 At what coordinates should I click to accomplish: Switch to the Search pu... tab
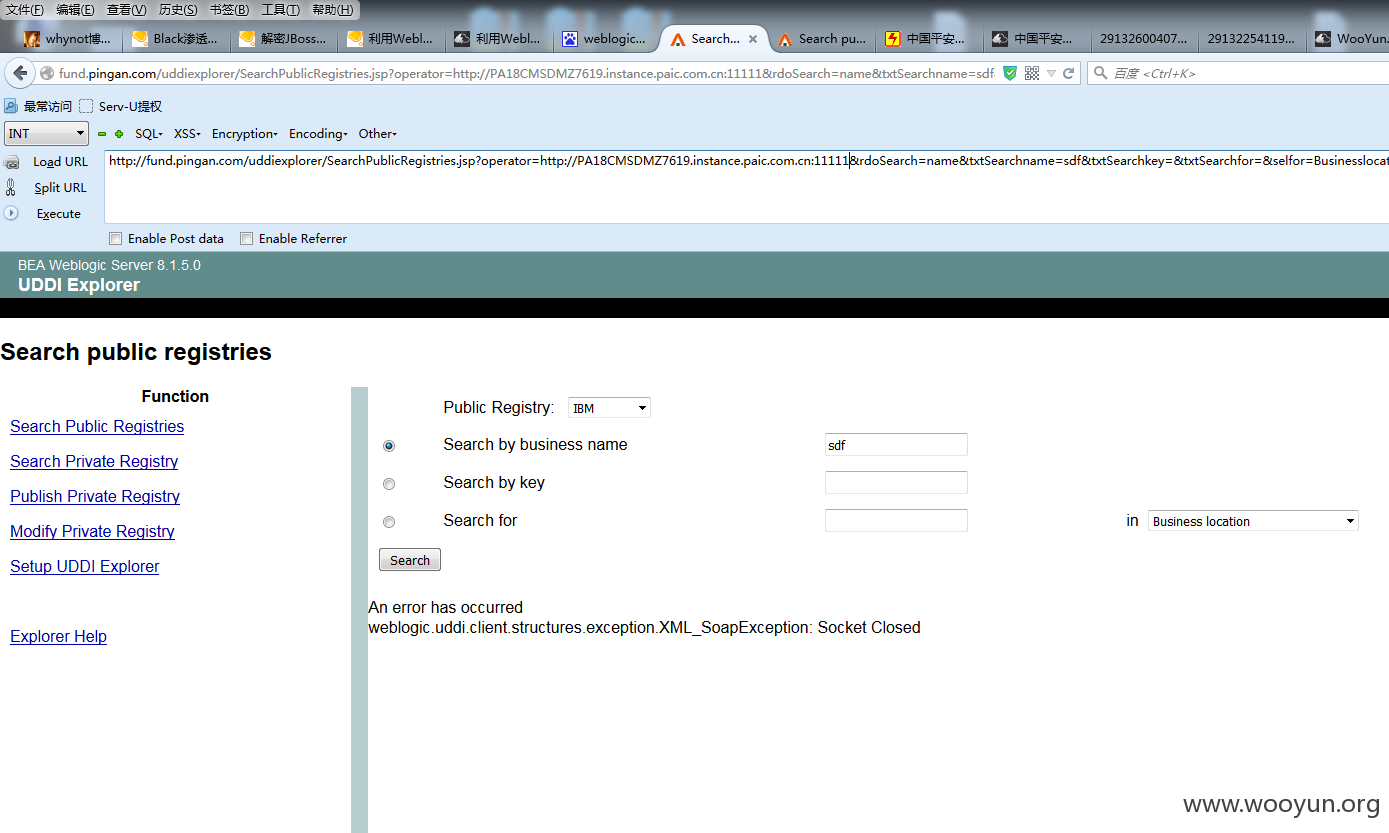[822, 39]
